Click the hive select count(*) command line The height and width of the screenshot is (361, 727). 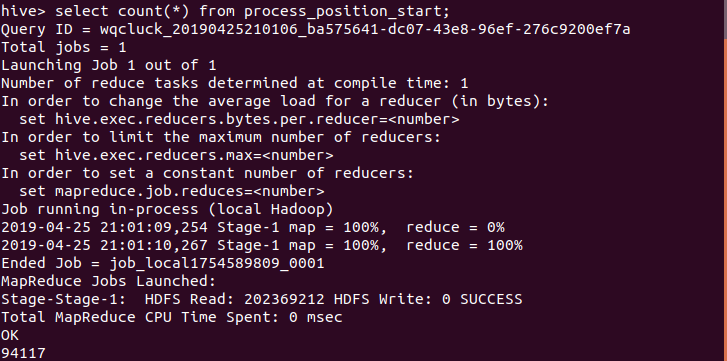click(x=225, y=11)
